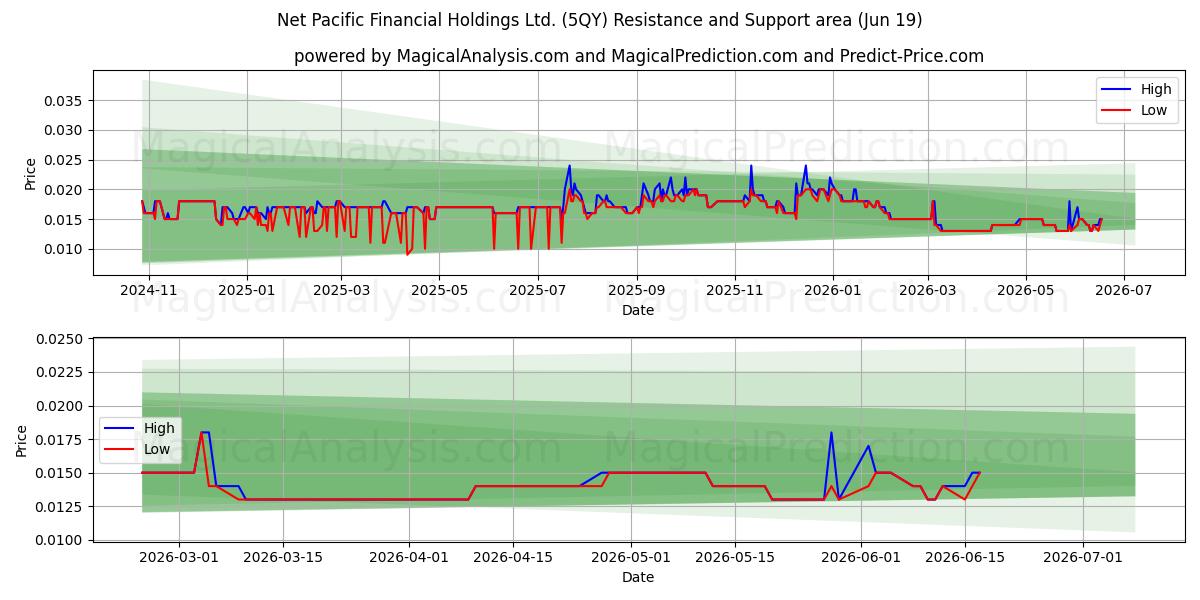Click the 2026-05 tick label in upper chart
The image size is (1200, 600).
pyautogui.click(x=1025, y=290)
